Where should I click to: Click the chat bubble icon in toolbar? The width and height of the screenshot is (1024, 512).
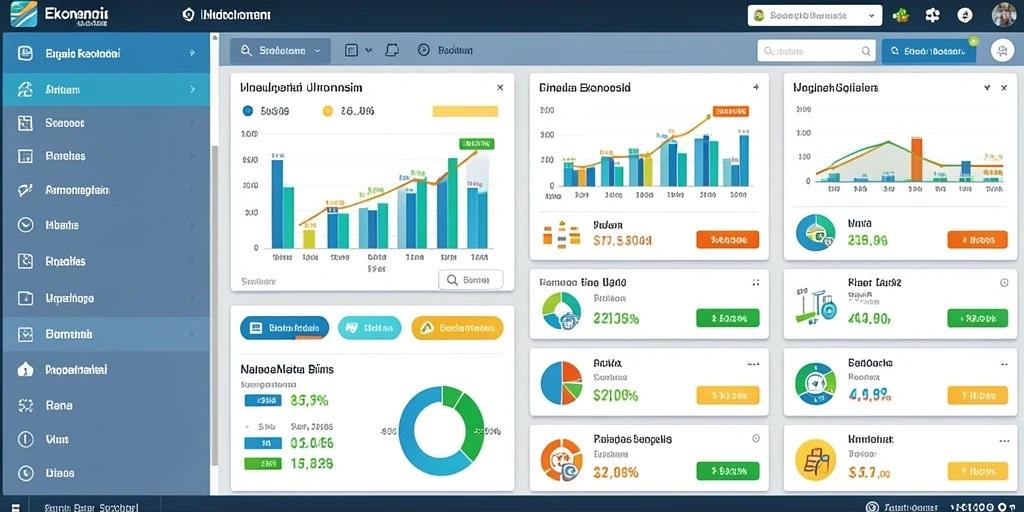point(392,50)
